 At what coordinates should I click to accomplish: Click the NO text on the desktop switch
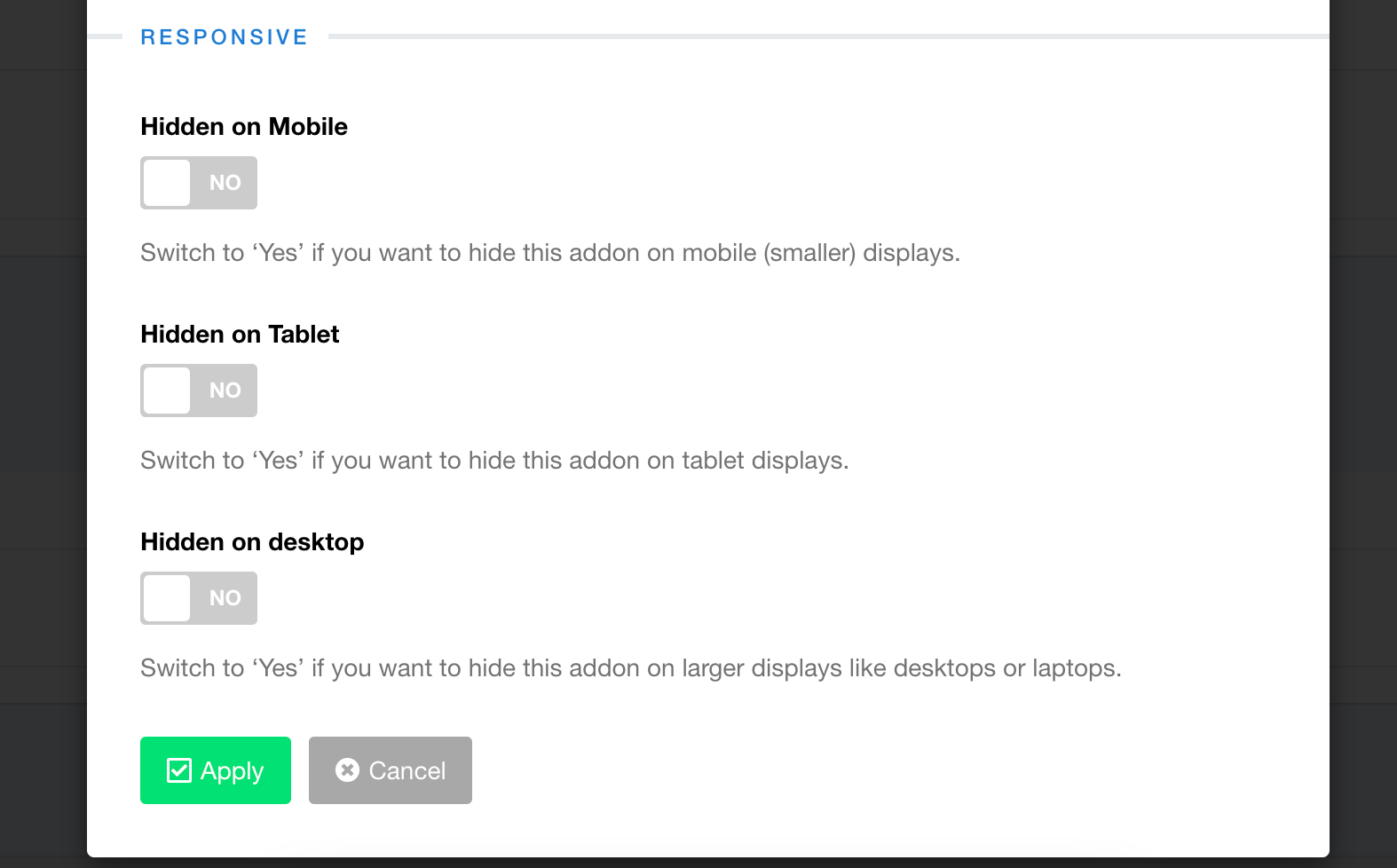coord(225,598)
